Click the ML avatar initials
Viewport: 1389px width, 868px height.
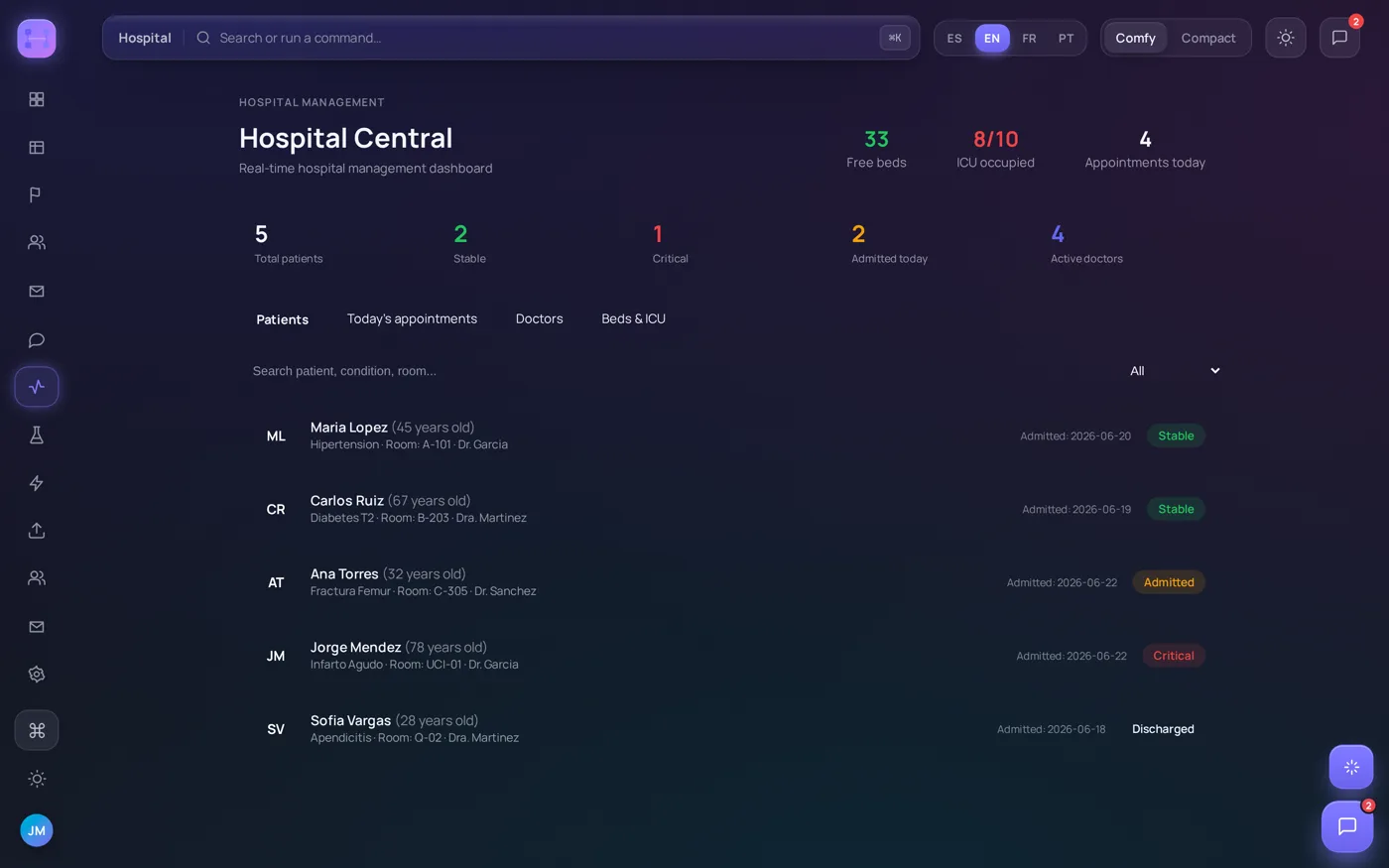click(276, 436)
